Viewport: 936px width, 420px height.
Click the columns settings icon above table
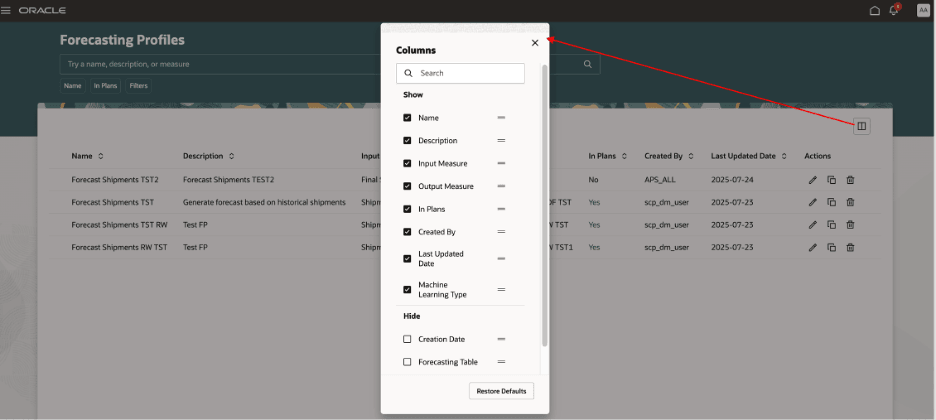(861, 126)
